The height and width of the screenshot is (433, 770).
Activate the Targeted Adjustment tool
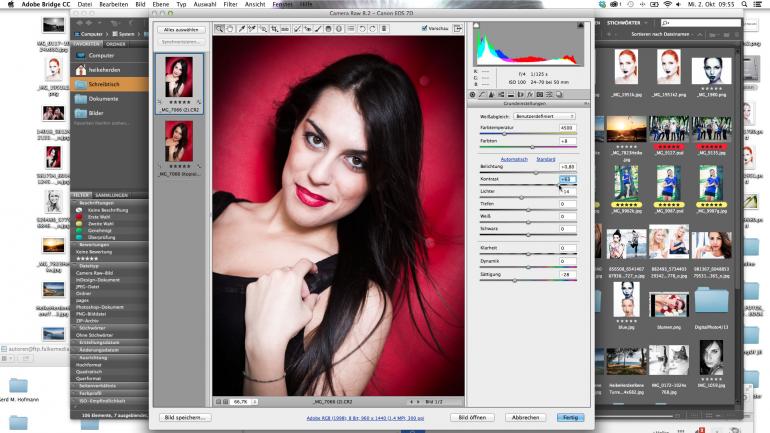pos(264,29)
